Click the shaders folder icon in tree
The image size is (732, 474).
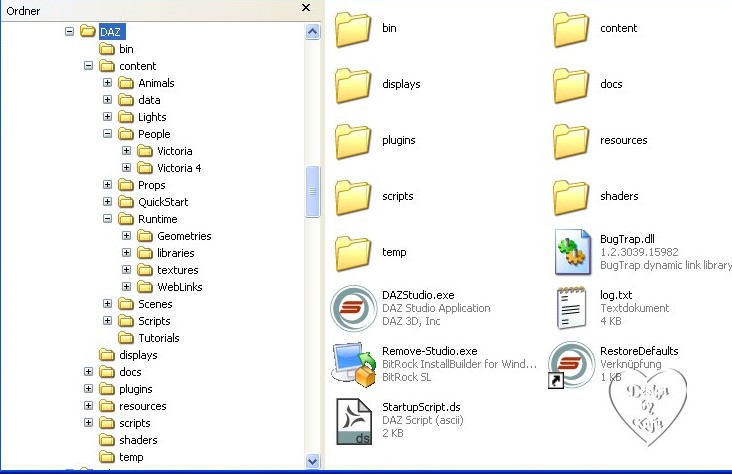point(107,440)
